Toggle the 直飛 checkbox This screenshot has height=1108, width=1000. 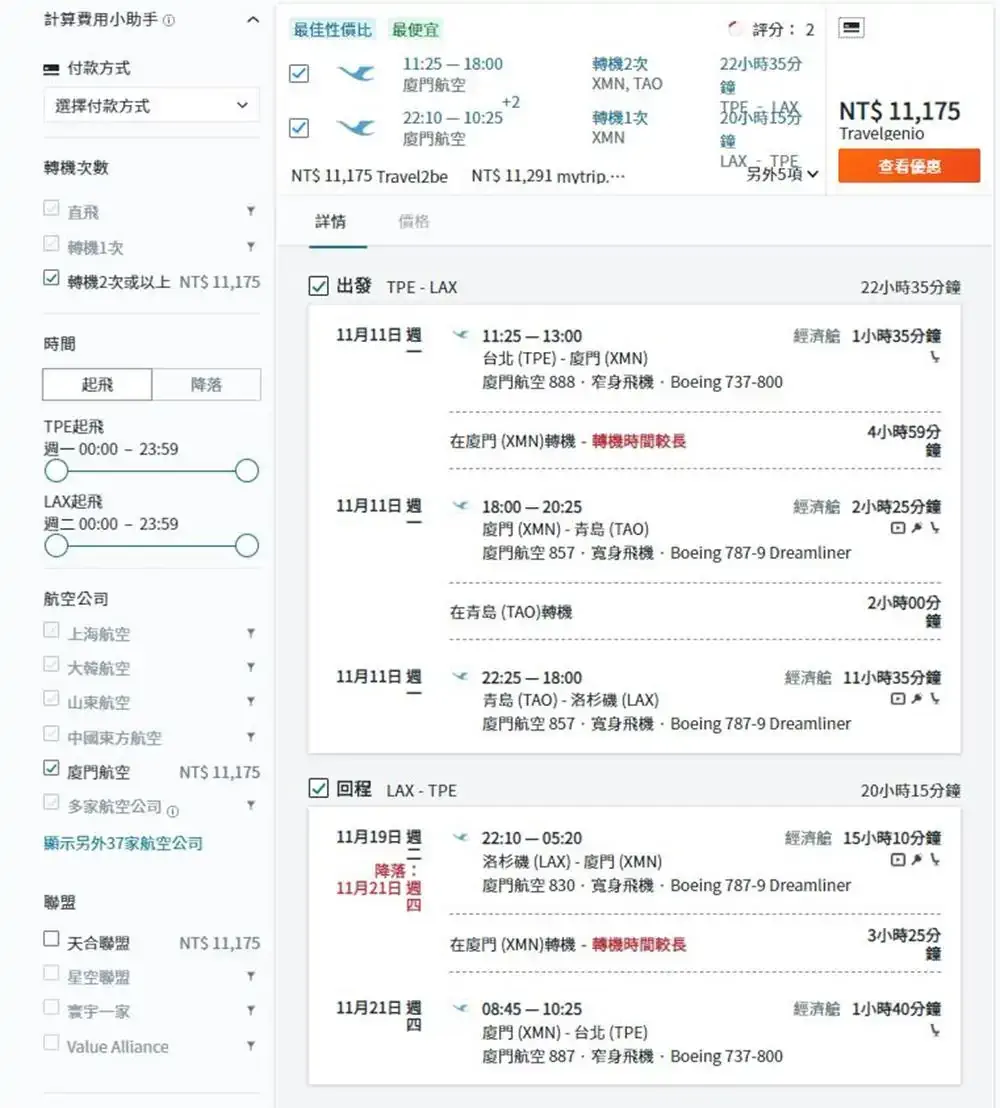51,208
